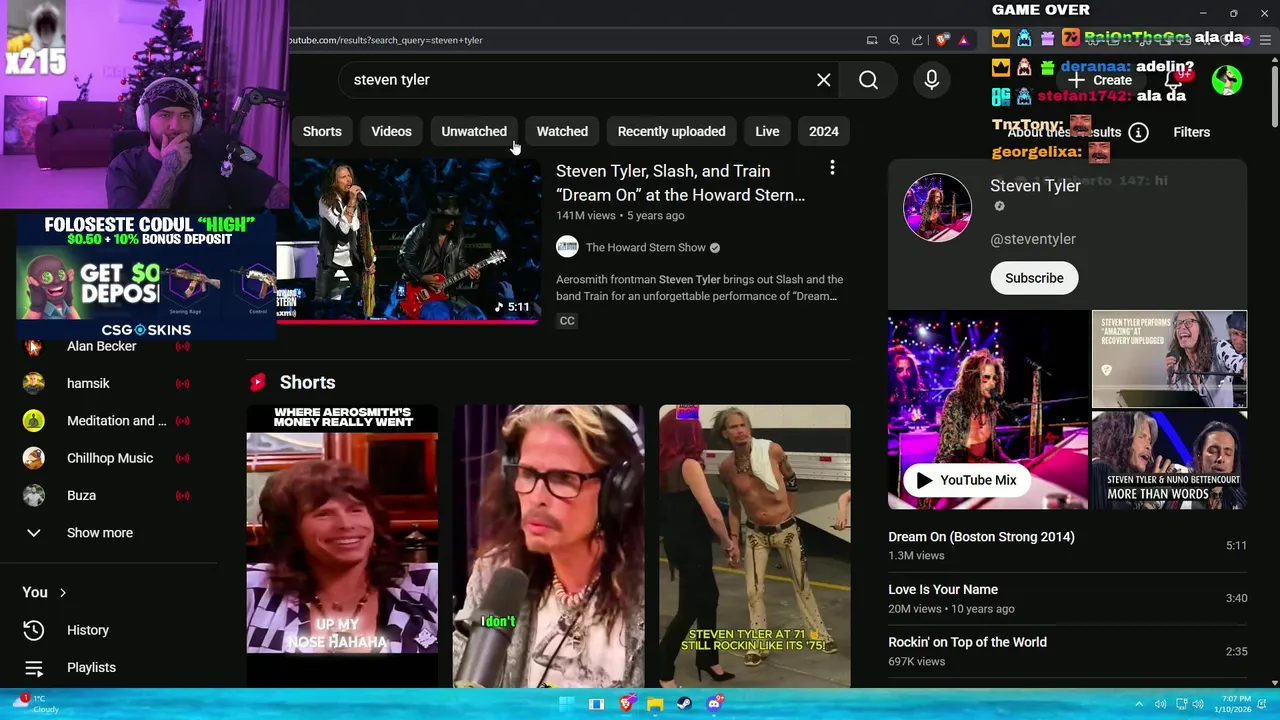Open the Recovery Unplugged Amazing thumbnail

1169,359
